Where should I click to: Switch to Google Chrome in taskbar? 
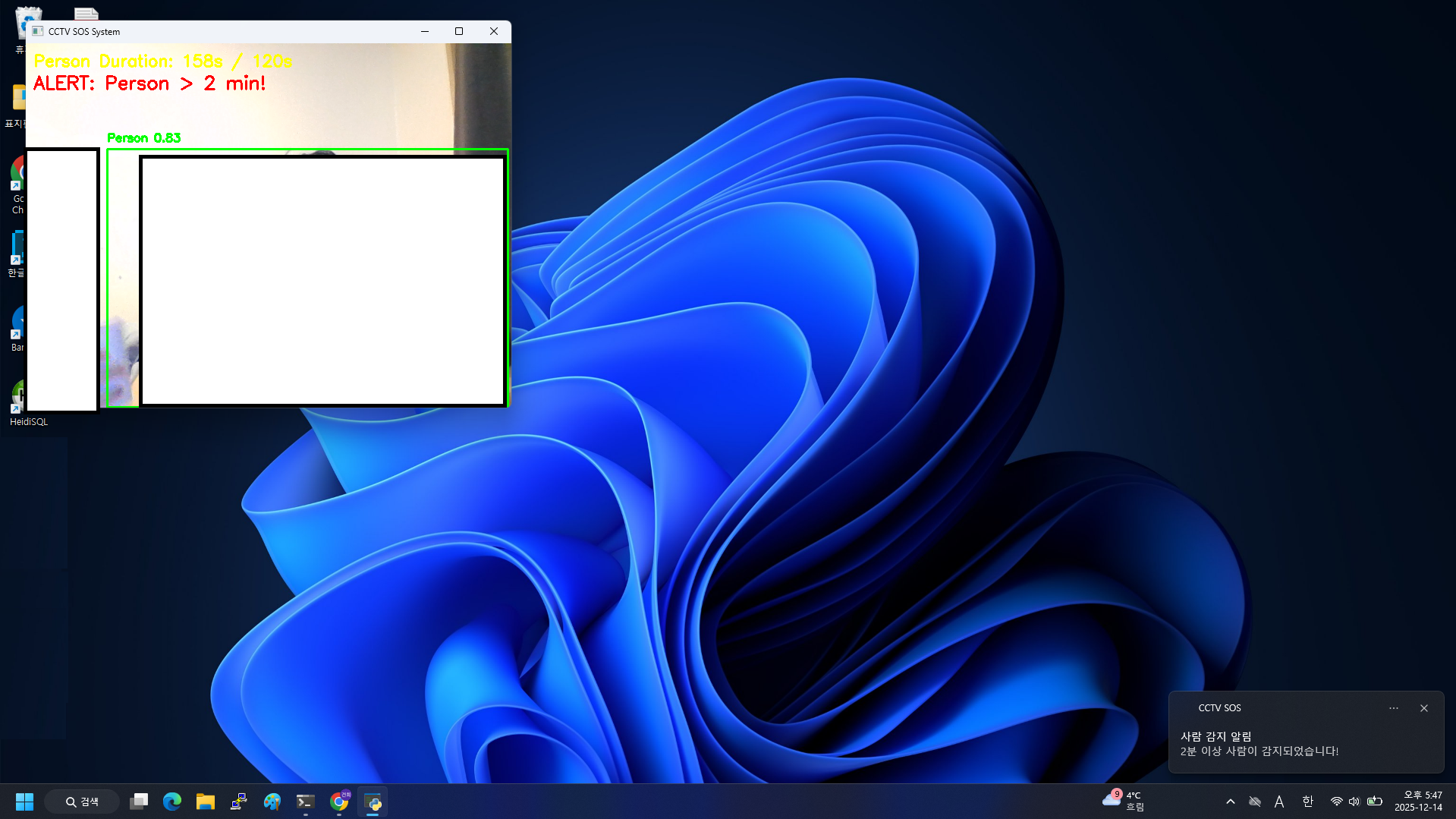(339, 802)
